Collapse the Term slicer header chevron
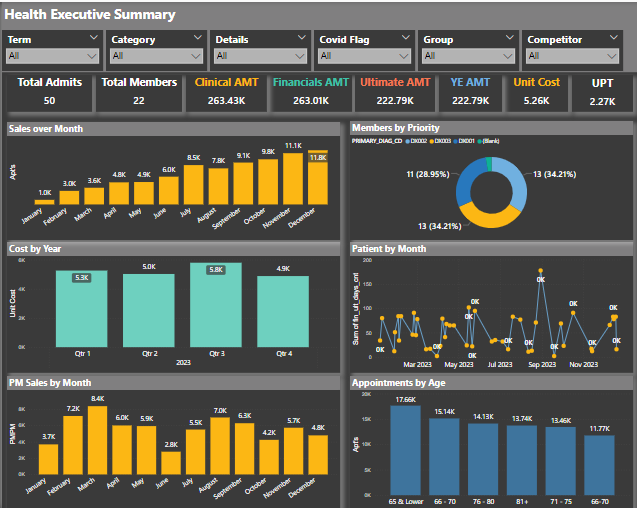 tap(93, 38)
